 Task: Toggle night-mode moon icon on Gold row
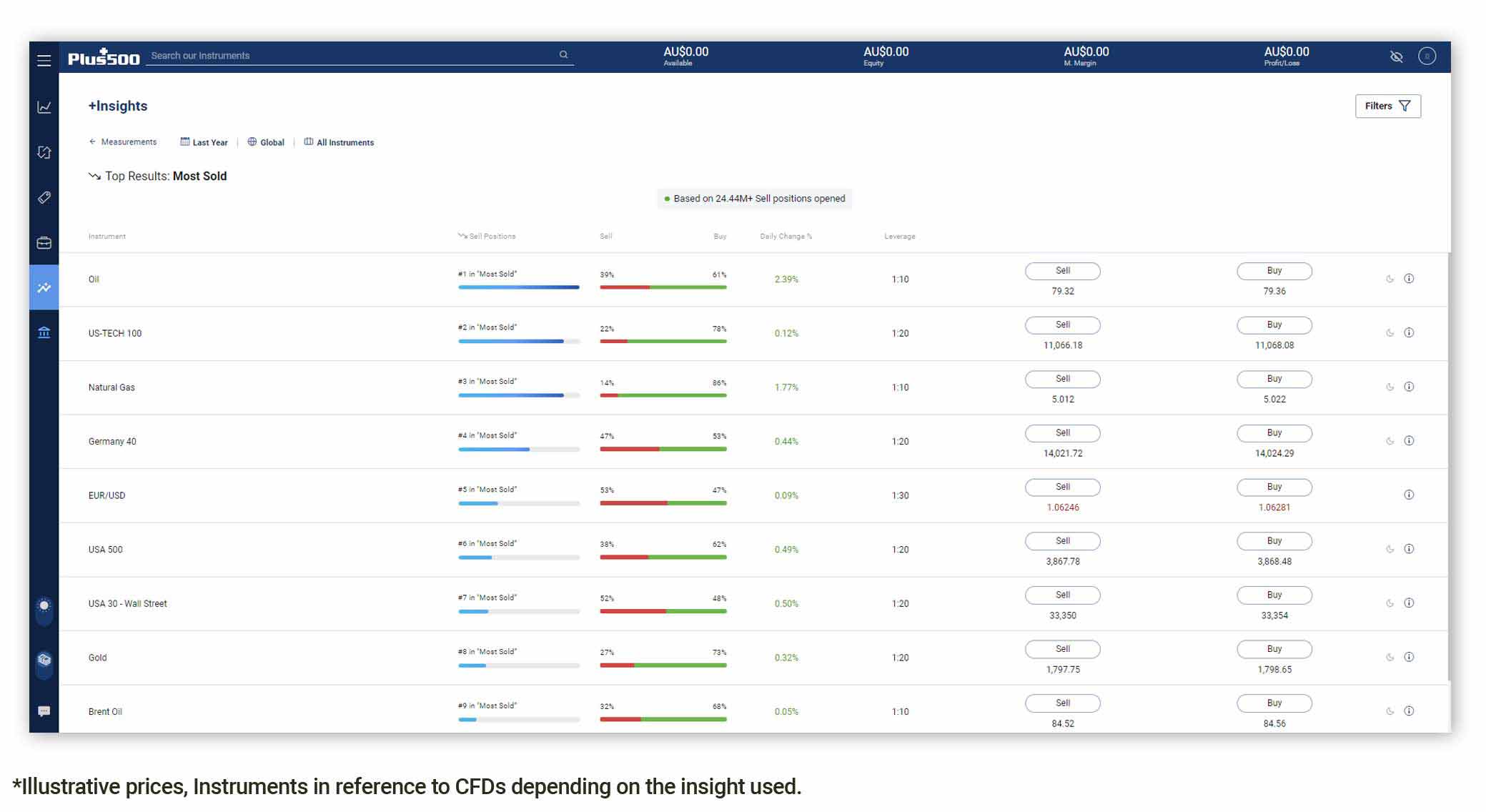1390,656
